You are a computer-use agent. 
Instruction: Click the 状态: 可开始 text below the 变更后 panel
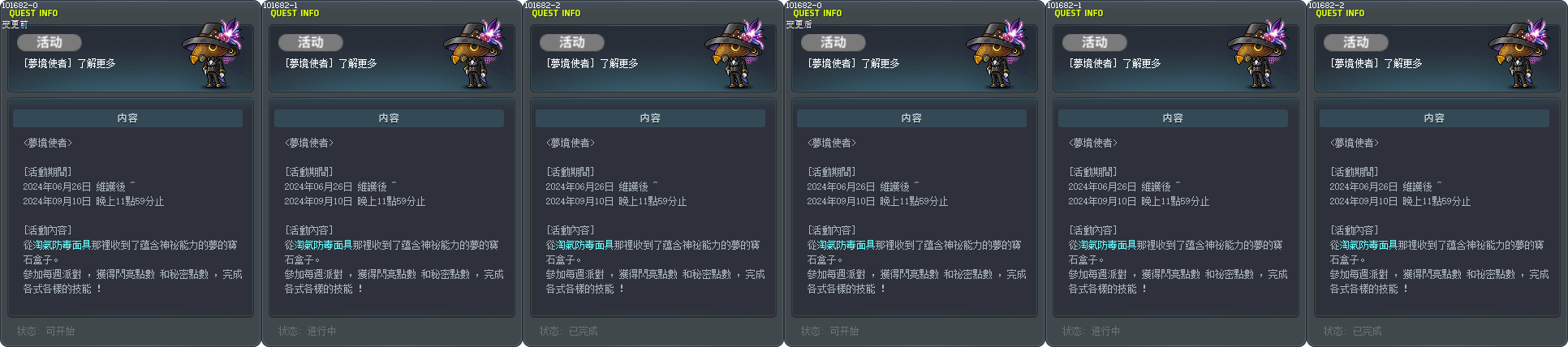point(830,331)
